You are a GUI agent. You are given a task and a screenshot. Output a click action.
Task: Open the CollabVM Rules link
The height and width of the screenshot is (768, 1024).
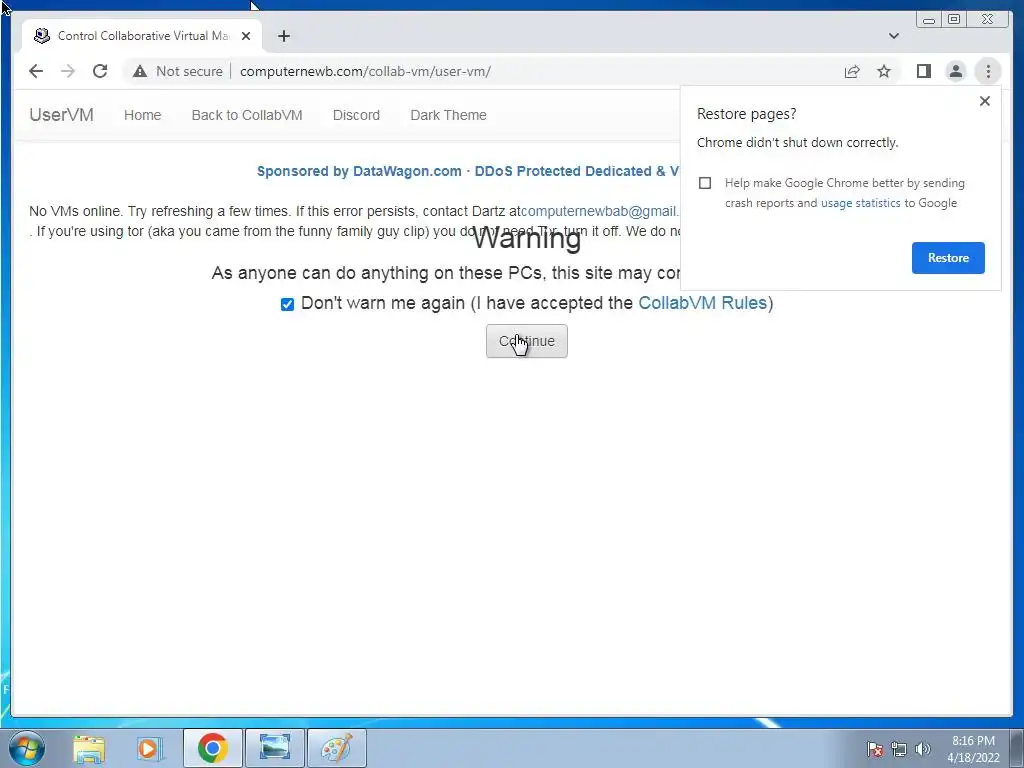tap(702, 303)
